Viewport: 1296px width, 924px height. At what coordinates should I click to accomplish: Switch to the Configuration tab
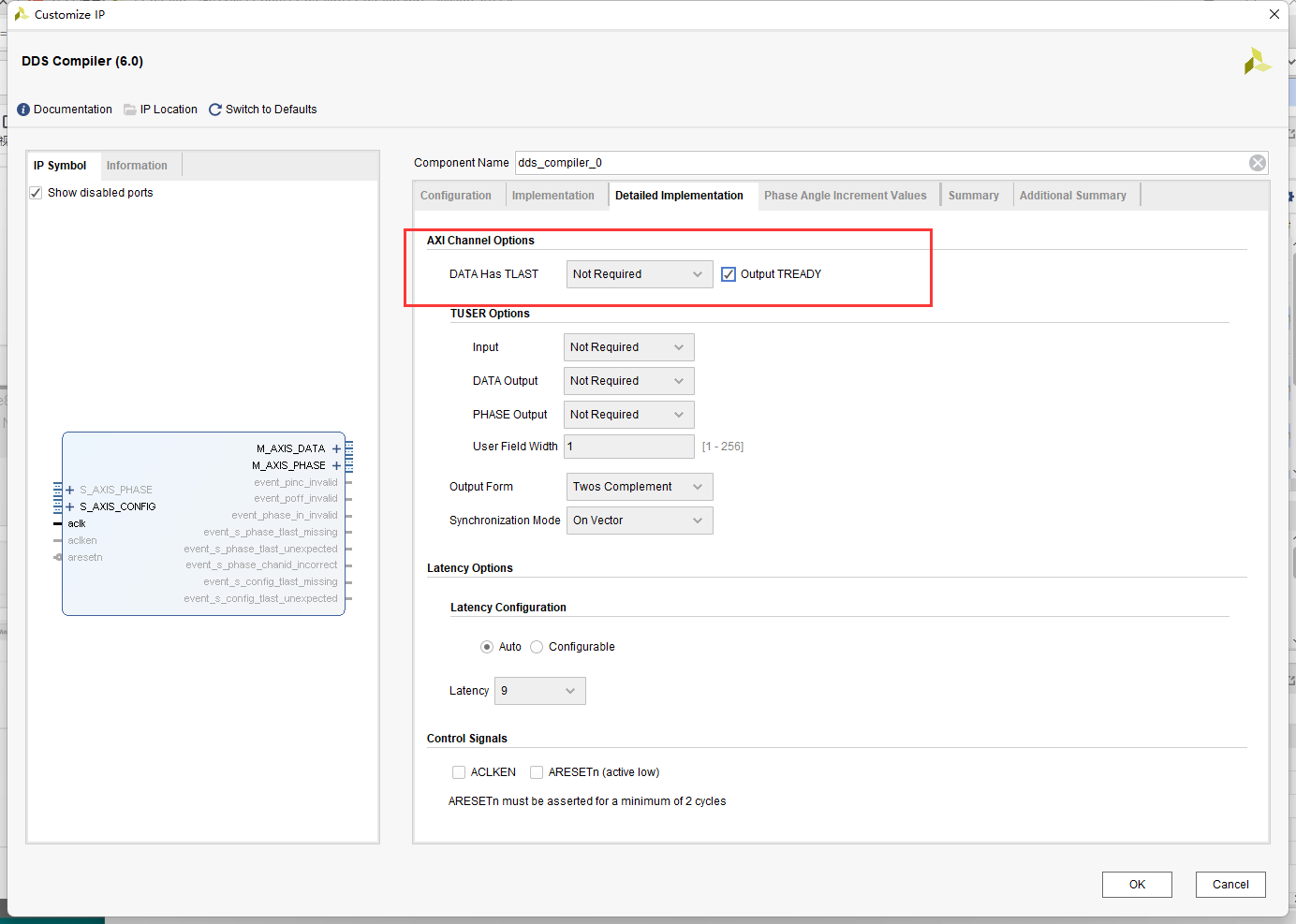pos(456,196)
